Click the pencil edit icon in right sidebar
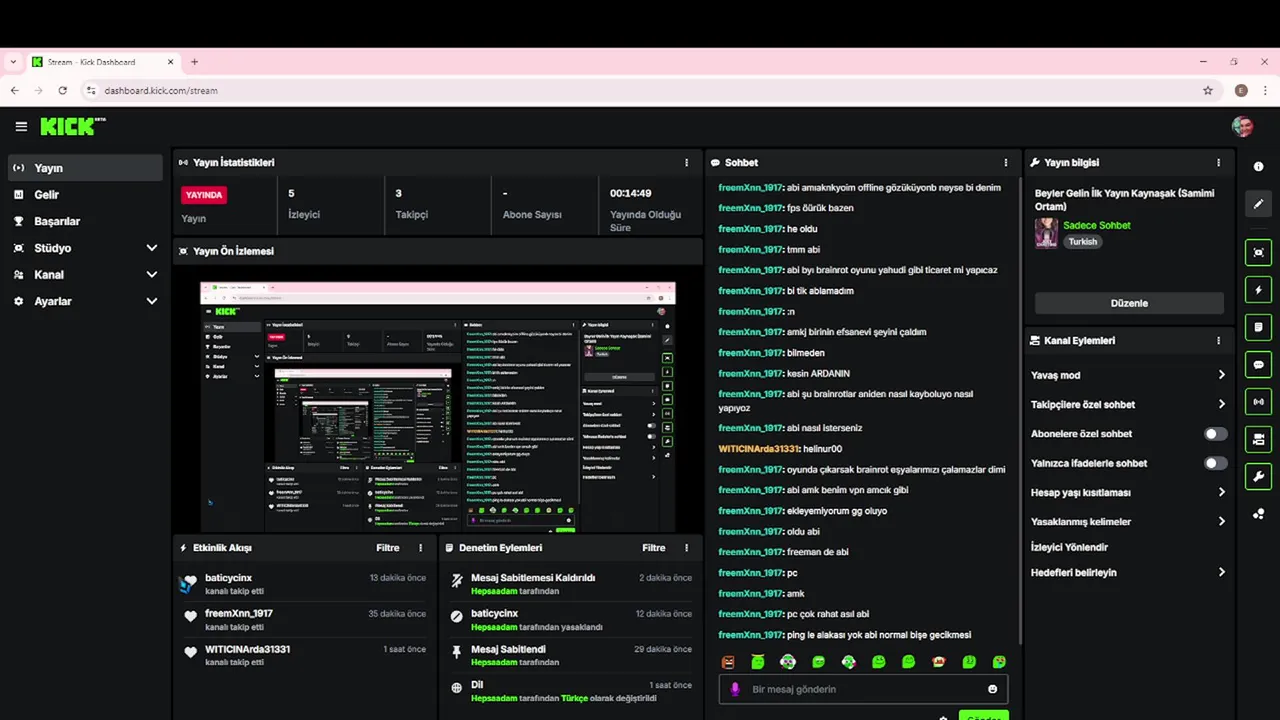This screenshot has height=720, width=1280. [1258, 204]
